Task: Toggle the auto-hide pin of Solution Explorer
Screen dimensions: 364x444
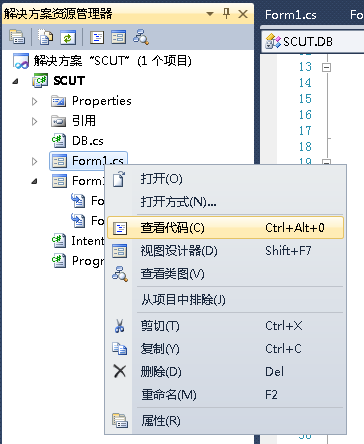Action: [226, 14]
